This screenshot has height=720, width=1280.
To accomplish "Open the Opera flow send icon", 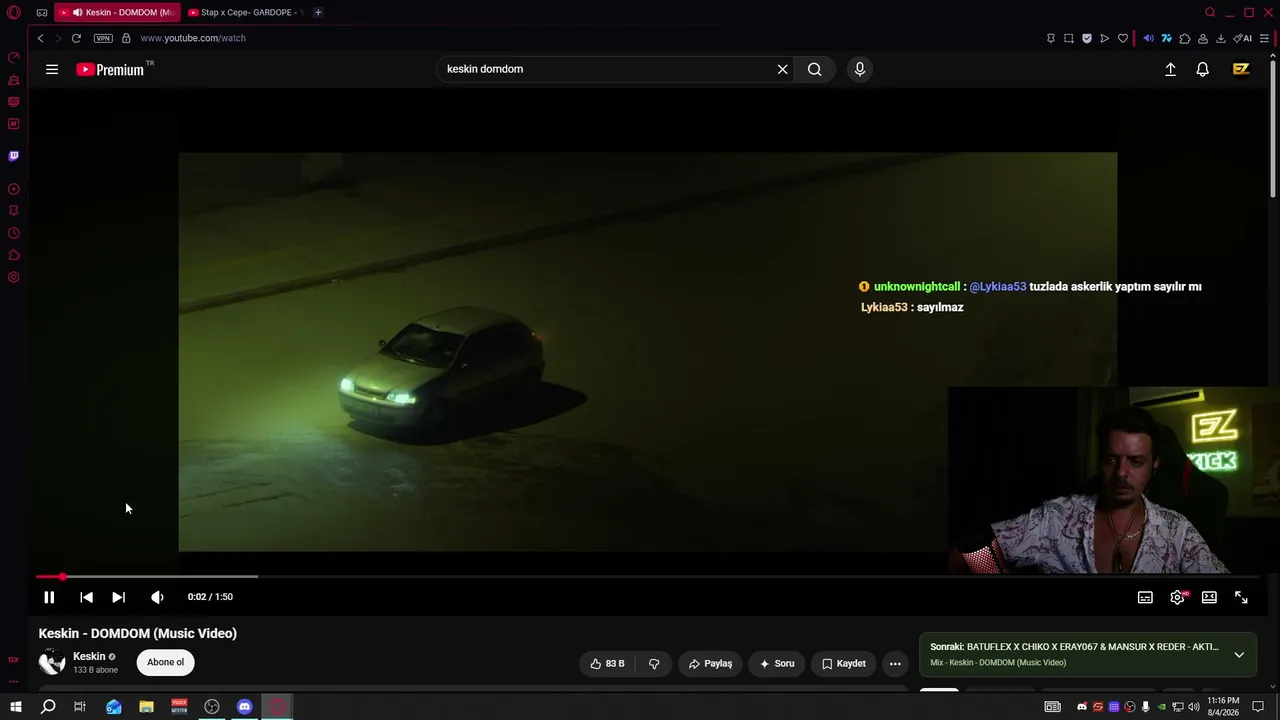I will (1105, 38).
